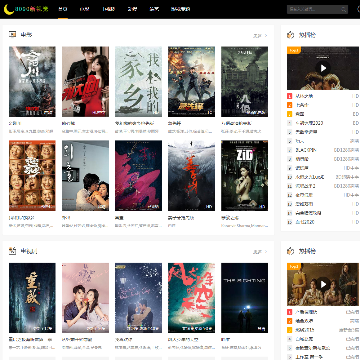The height and width of the screenshot is (360, 360).
Task: Click the TV icon heading the TV series section
Action: click(12, 251)
